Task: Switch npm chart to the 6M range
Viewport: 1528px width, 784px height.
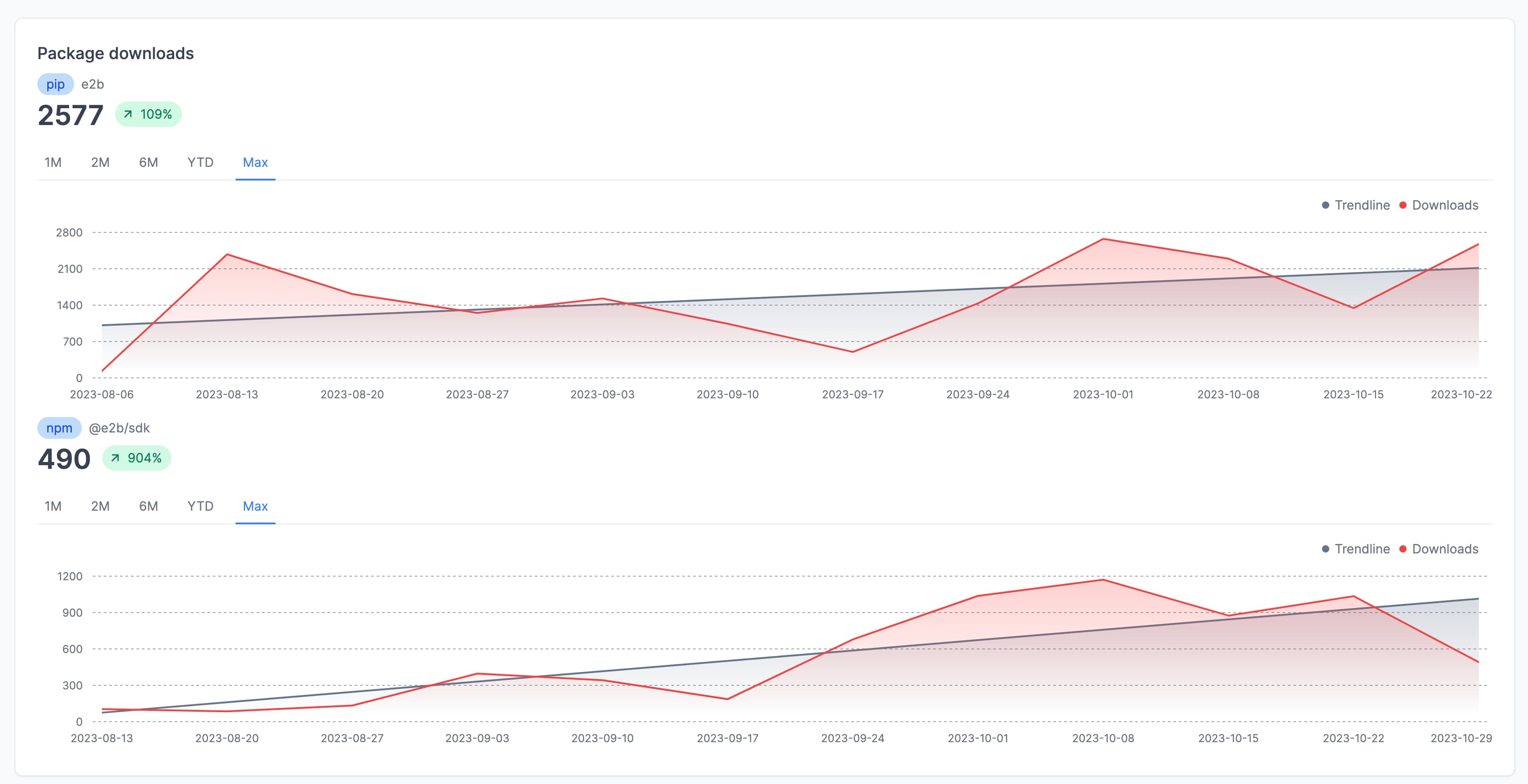Action: [148, 507]
